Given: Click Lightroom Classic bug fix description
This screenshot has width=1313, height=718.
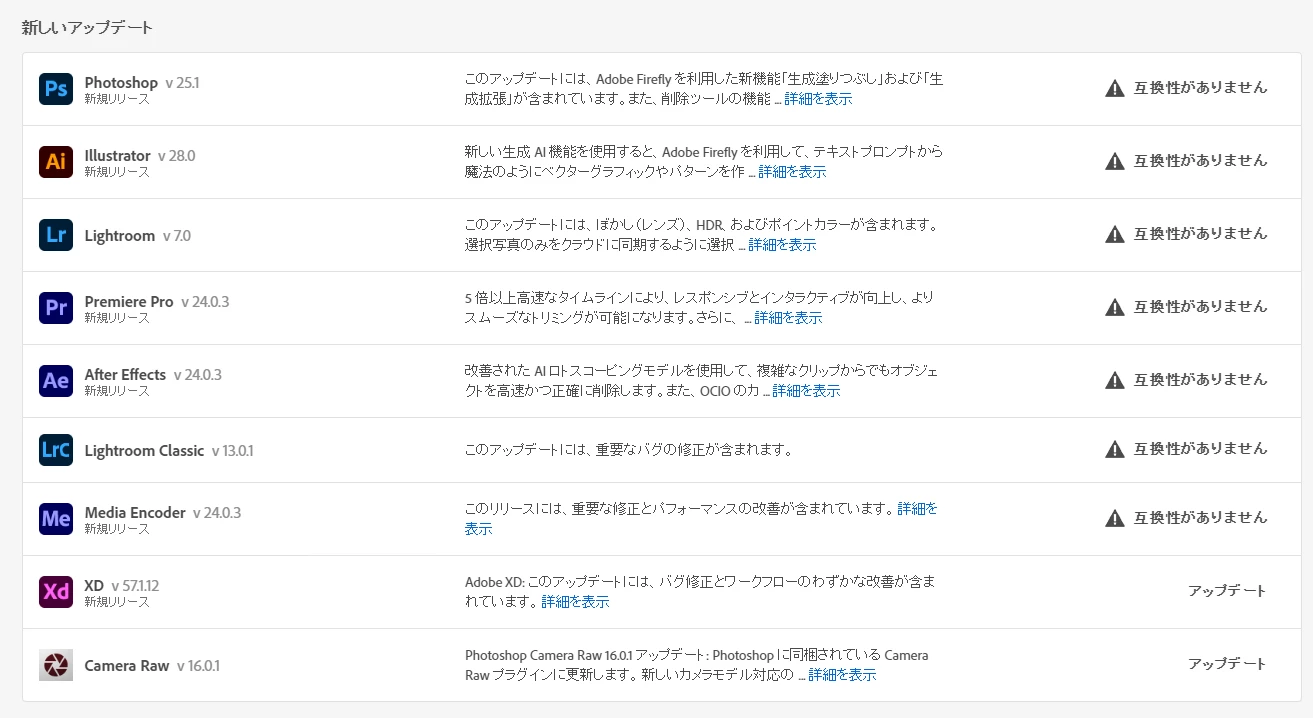Looking at the screenshot, I should [629, 450].
